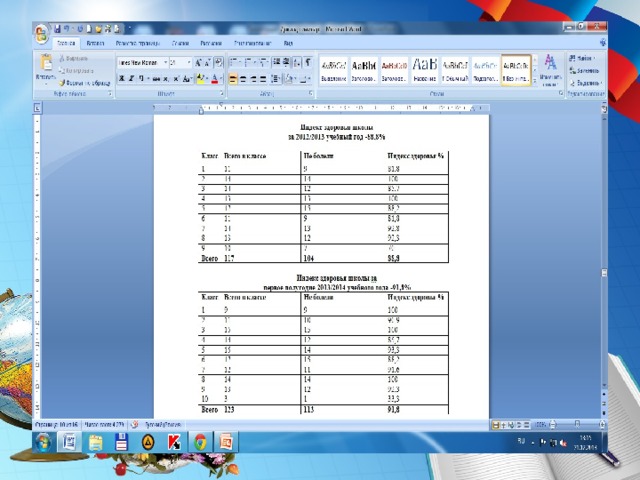Click the Заменить (Replace) button
Screen dimensions: 640x480
tap(584, 71)
